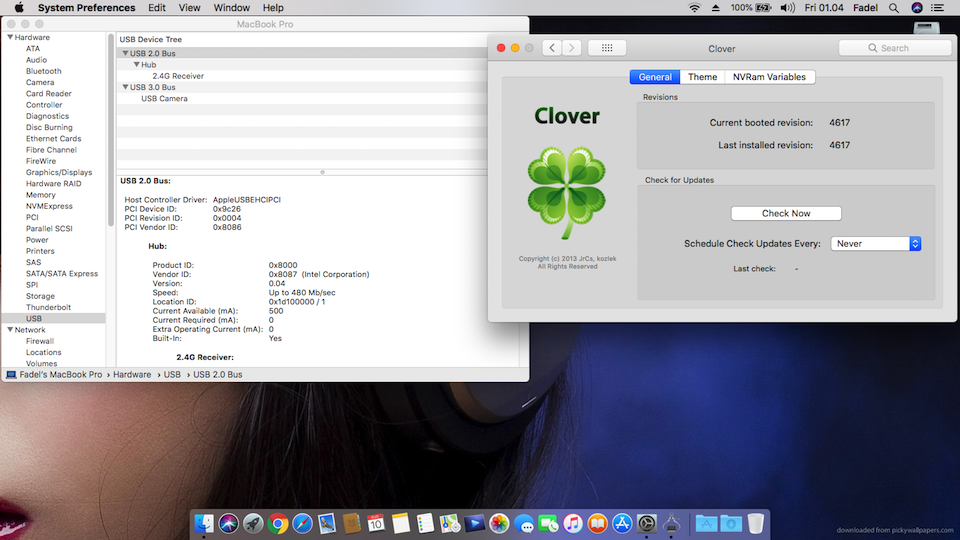Open iTunes from the dock

[x=573, y=523]
